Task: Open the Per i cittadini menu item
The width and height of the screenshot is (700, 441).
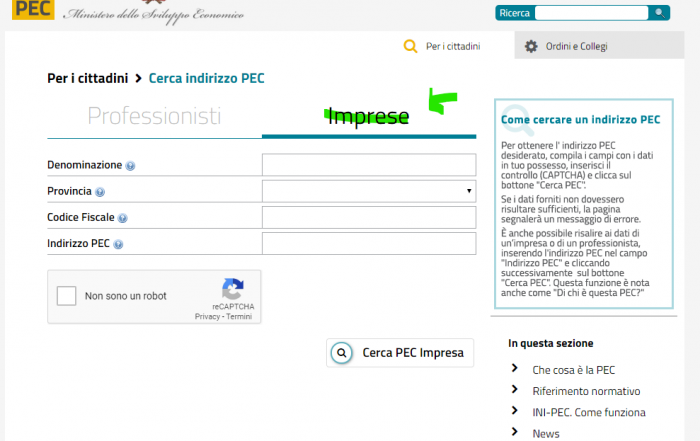Action: click(x=453, y=46)
